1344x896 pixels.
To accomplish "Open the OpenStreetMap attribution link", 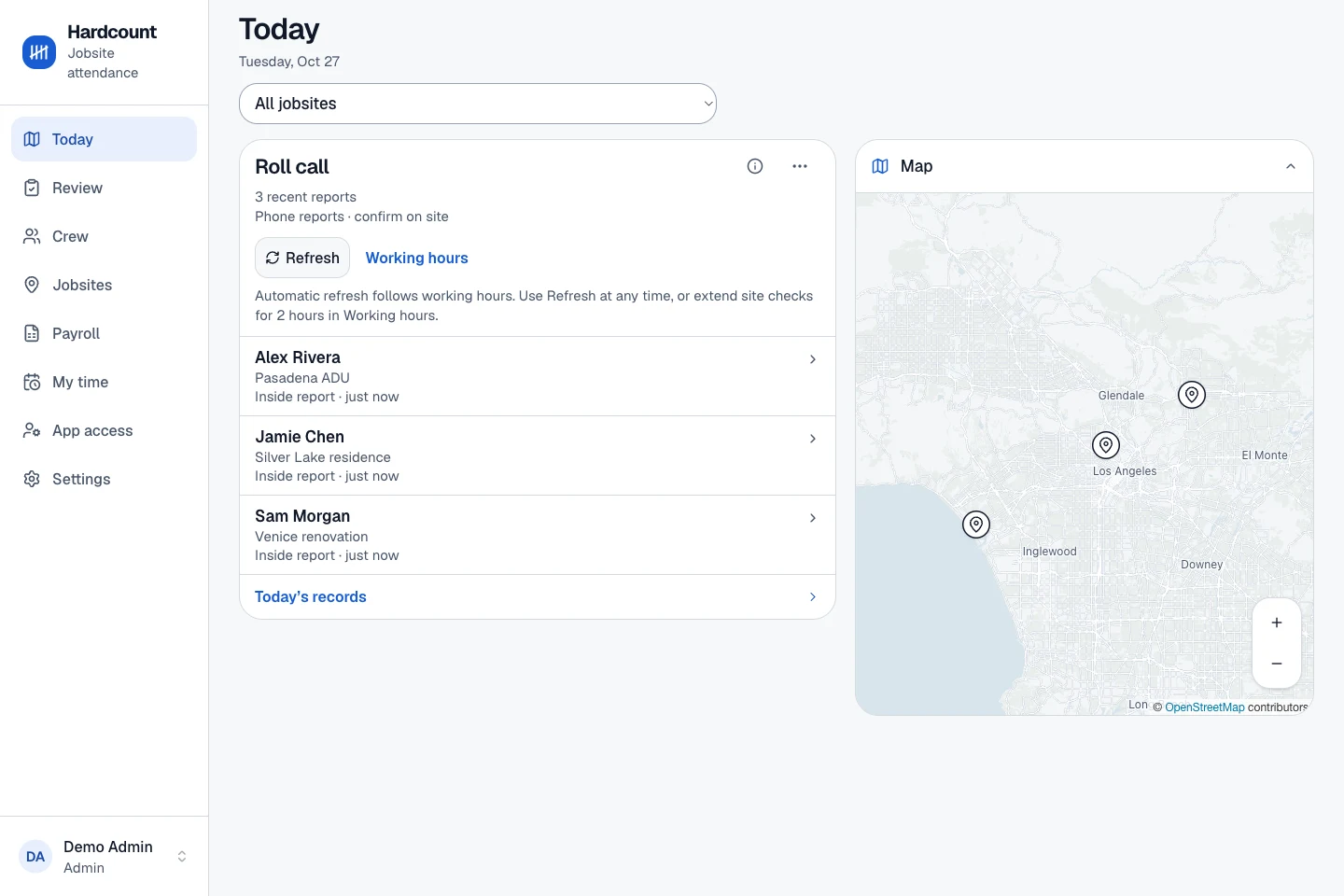I will point(1204,707).
